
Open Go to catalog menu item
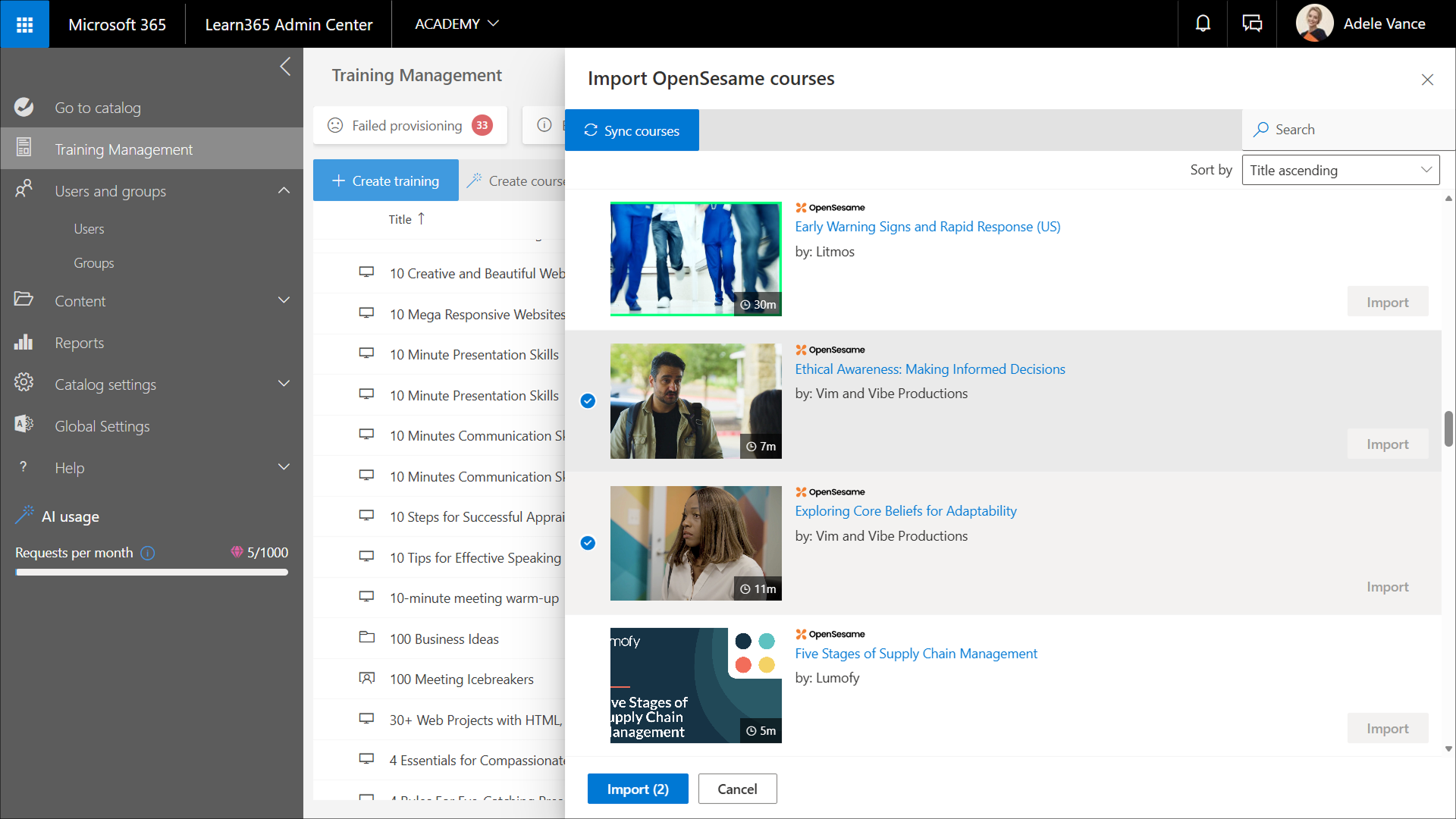[98, 108]
